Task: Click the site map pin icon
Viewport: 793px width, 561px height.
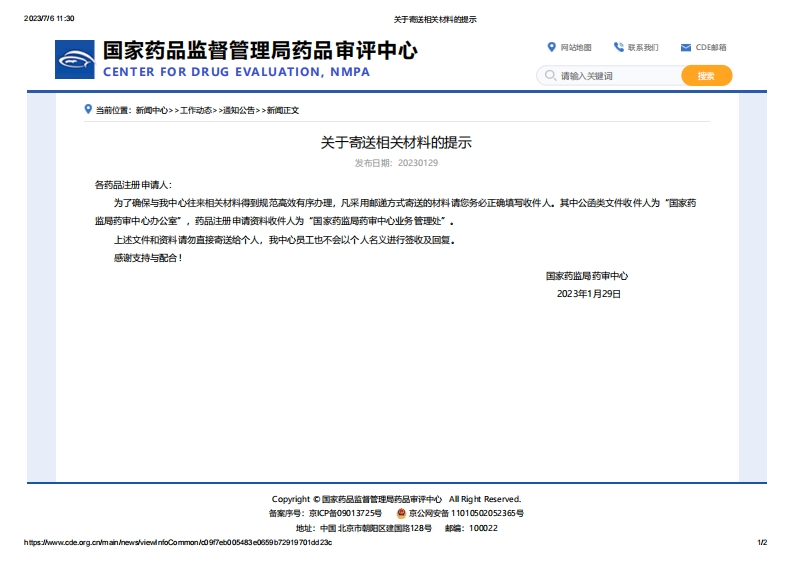Action: click(x=551, y=47)
